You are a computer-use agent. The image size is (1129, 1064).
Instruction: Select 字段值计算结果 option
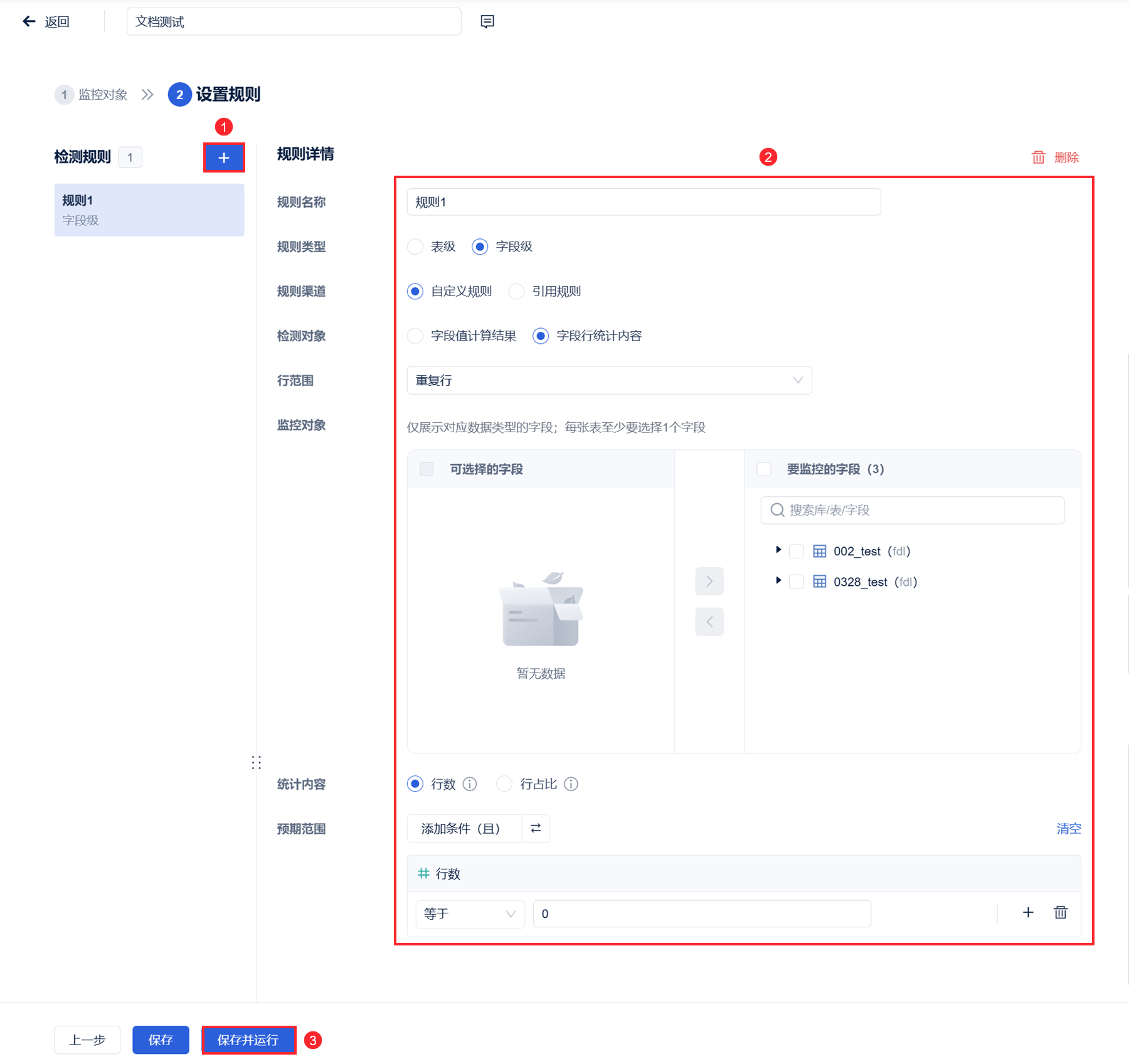tap(415, 336)
